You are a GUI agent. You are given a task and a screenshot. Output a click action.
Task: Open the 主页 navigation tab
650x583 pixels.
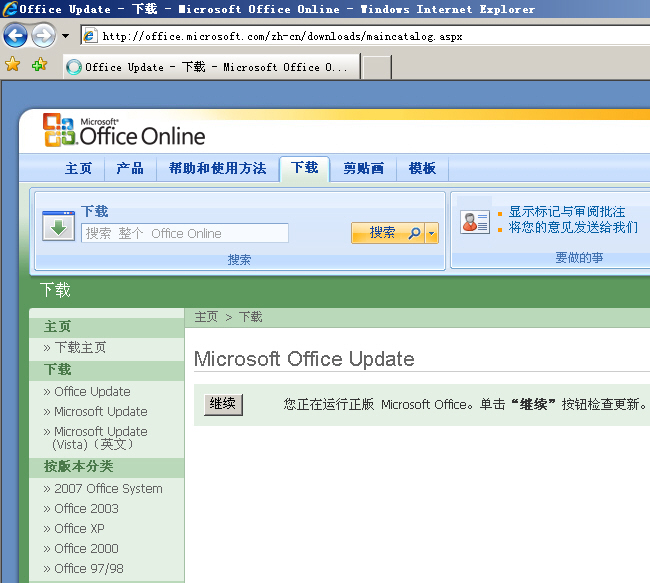pyautogui.click(x=78, y=168)
